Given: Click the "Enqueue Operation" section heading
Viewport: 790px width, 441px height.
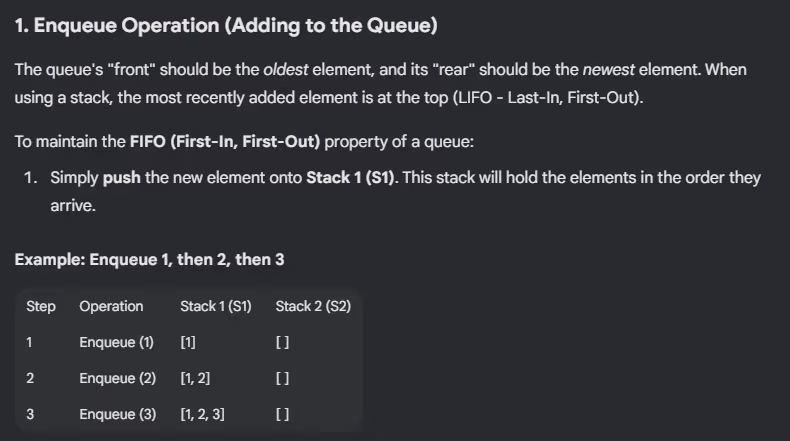Looking at the screenshot, I should pyautogui.click(x=226, y=26).
